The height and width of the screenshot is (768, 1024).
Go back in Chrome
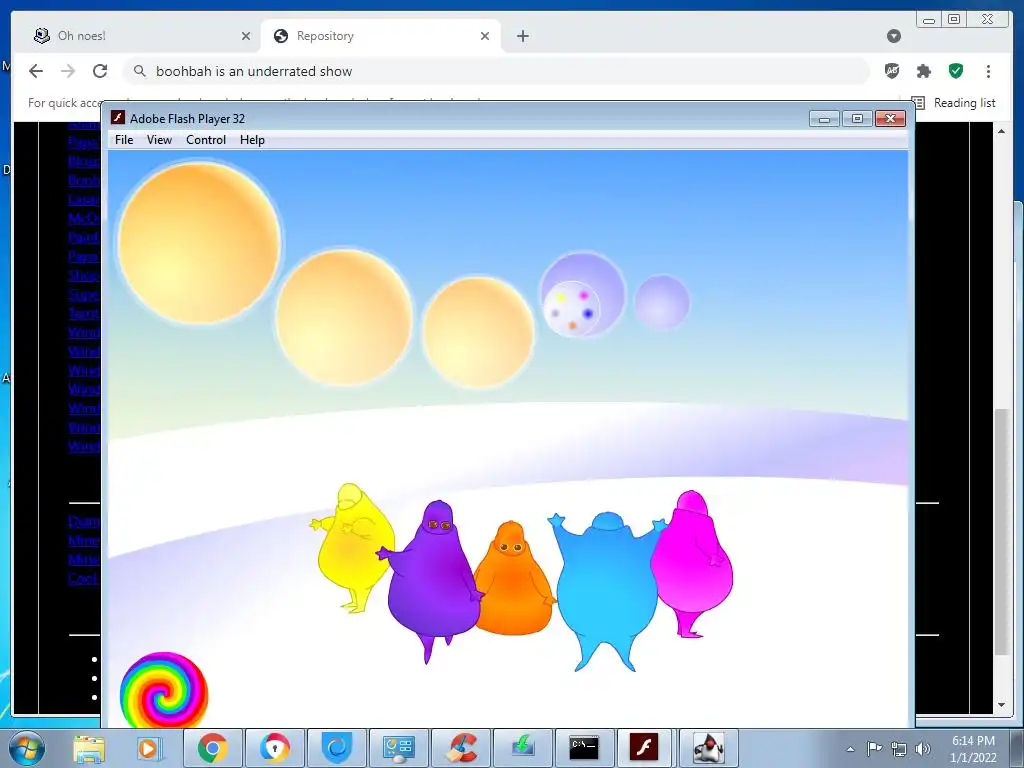pos(36,71)
